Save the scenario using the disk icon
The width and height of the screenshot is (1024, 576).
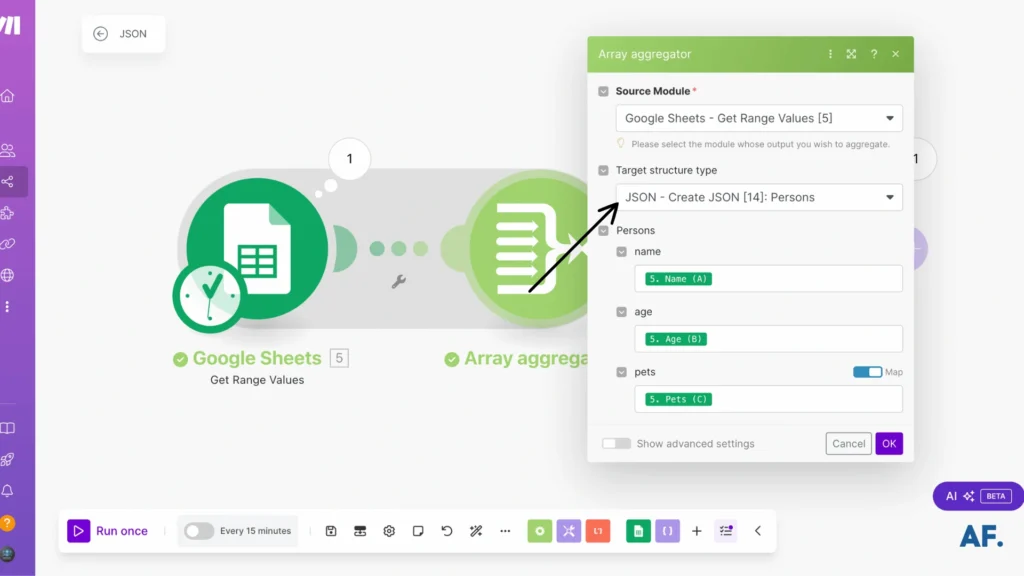[x=331, y=531]
